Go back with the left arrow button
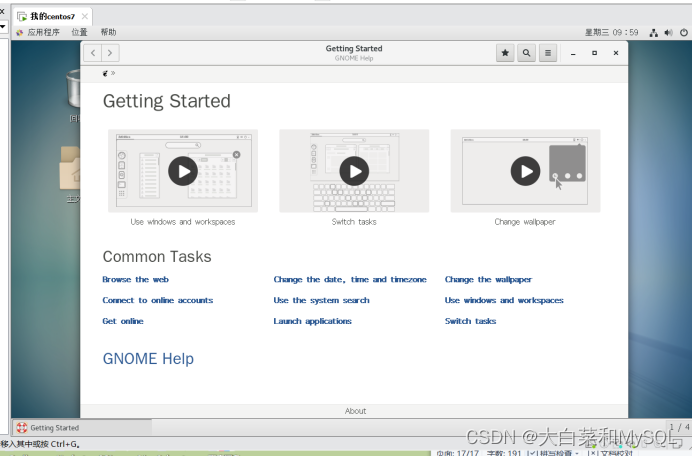The image size is (692, 457). (93, 53)
